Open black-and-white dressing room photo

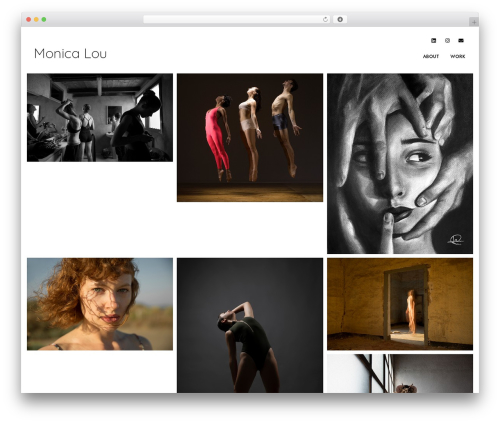[100, 118]
